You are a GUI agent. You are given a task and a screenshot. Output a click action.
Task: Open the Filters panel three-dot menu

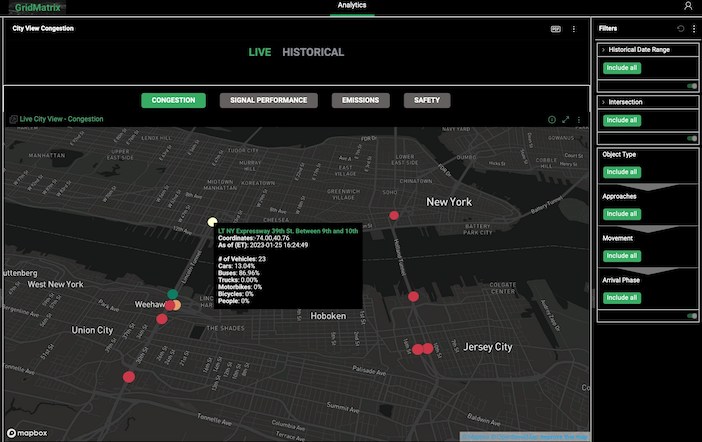click(x=692, y=29)
